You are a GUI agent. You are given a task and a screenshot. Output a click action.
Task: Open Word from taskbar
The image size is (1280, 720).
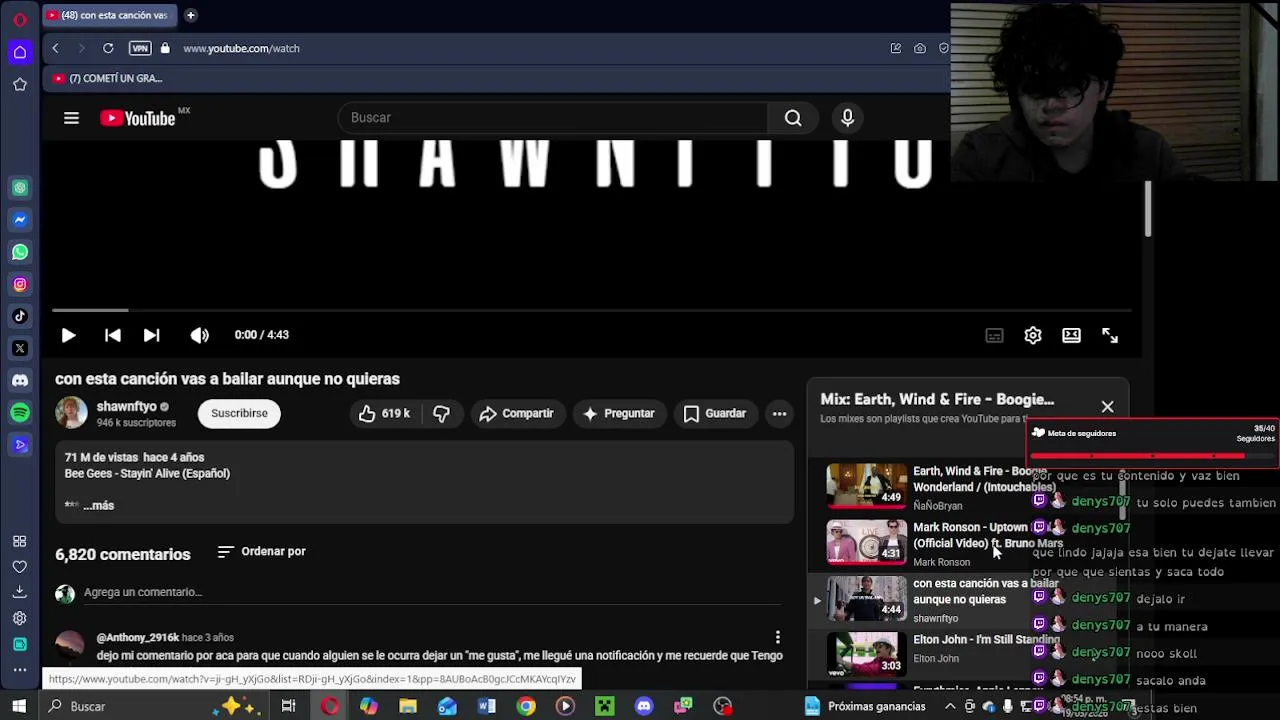coord(486,706)
